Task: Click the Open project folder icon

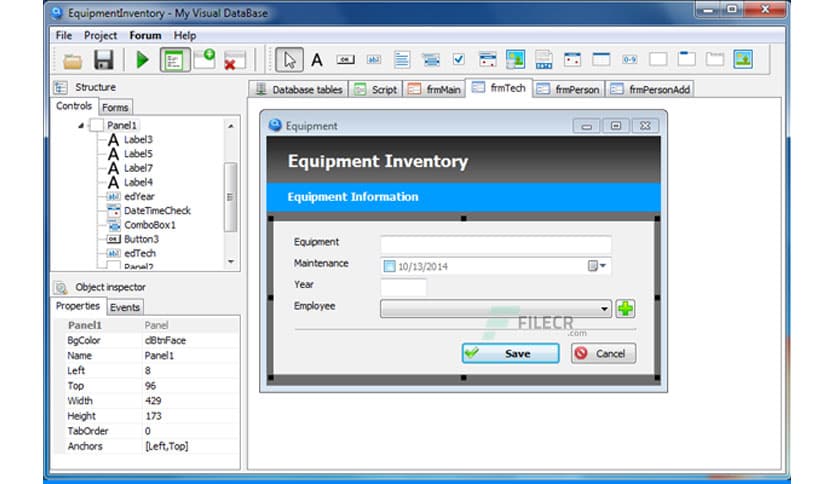Action: pyautogui.click(x=73, y=60)
